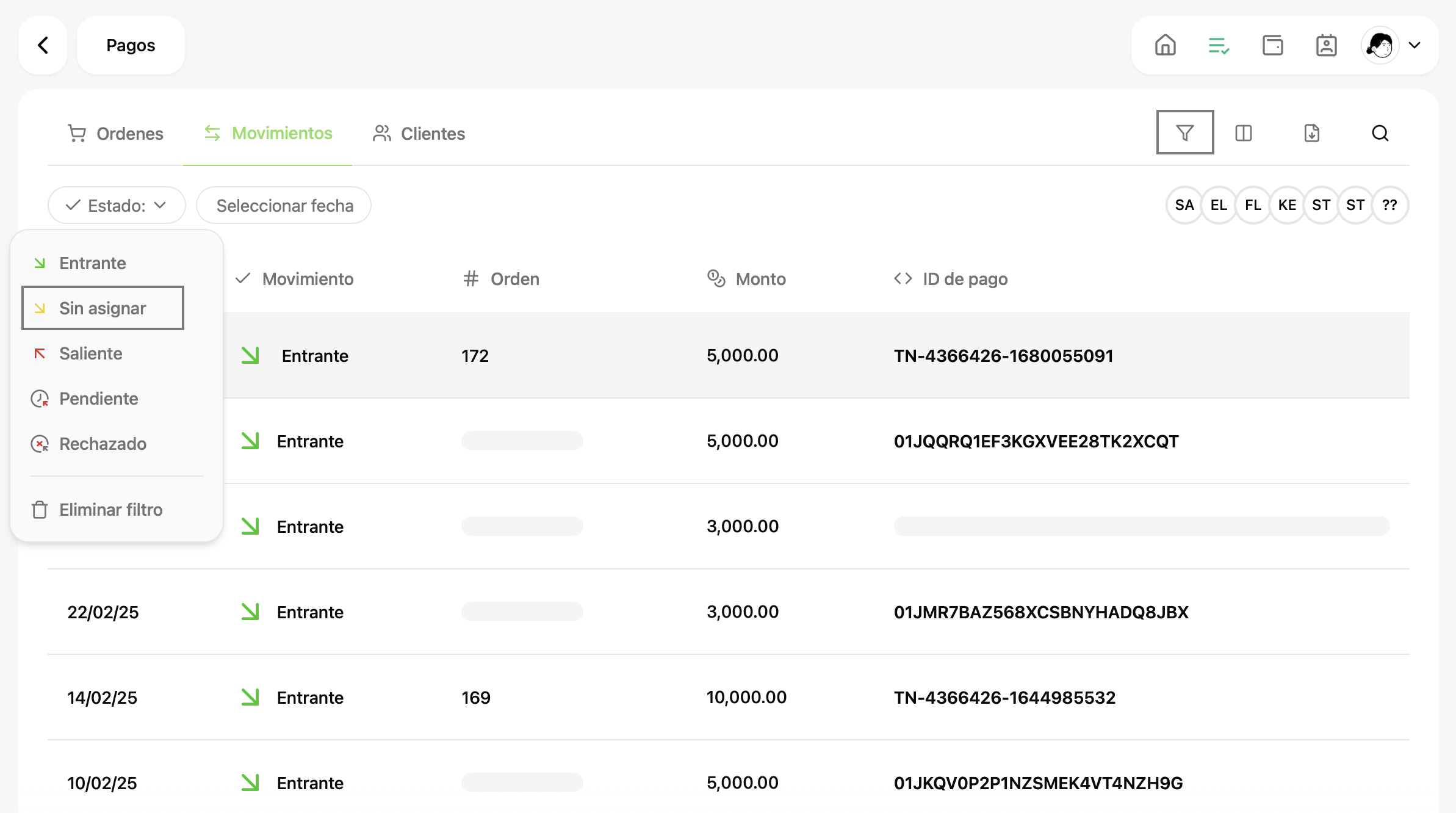The height and width of the screenshot is (813, 1456).
Task: Toggle the filter funnel icon
Action: coord(1184,132)
